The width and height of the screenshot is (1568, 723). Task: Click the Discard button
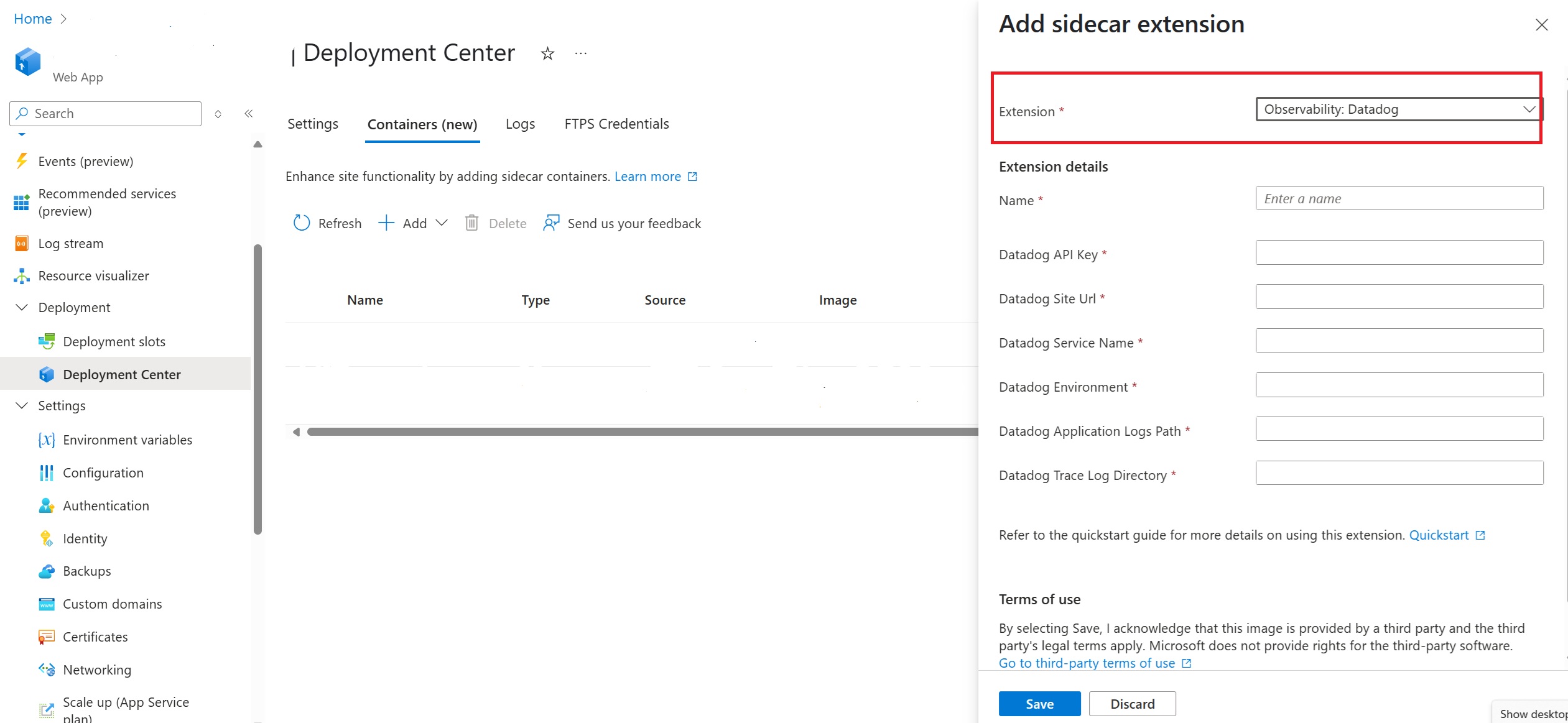click(1132, 704)
